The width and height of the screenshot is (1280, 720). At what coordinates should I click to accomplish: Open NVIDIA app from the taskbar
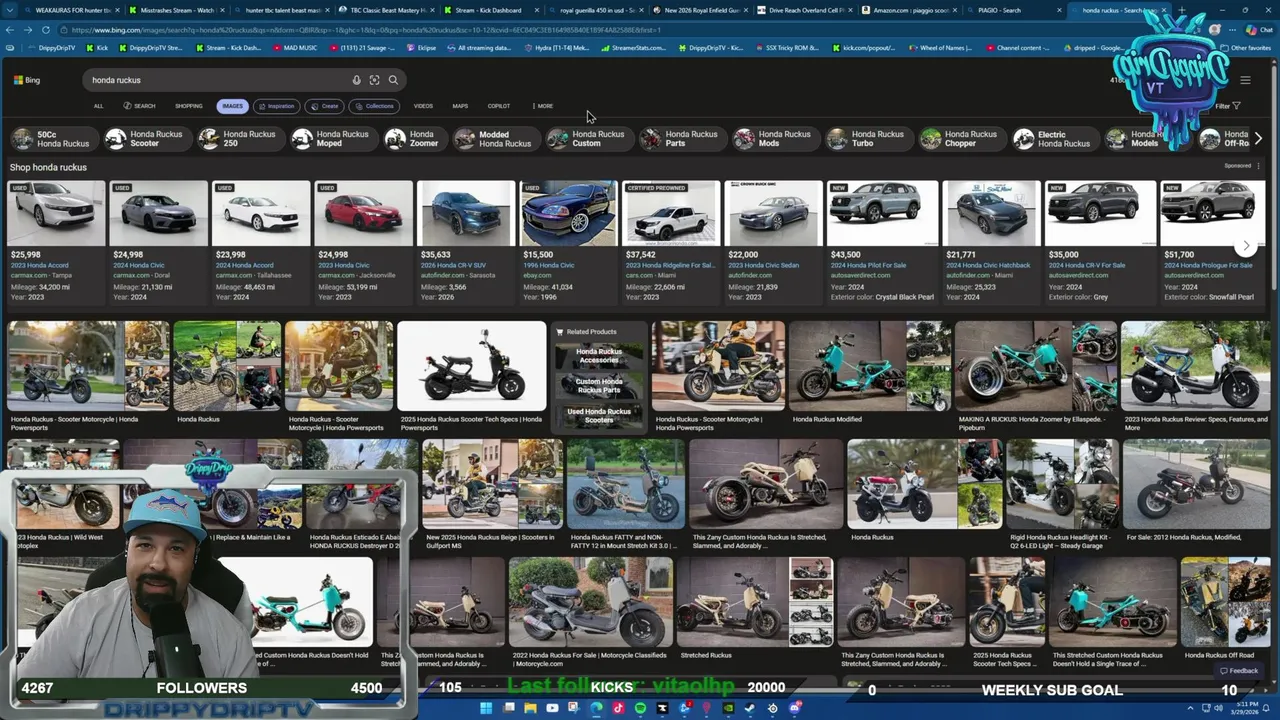point(728,708)
